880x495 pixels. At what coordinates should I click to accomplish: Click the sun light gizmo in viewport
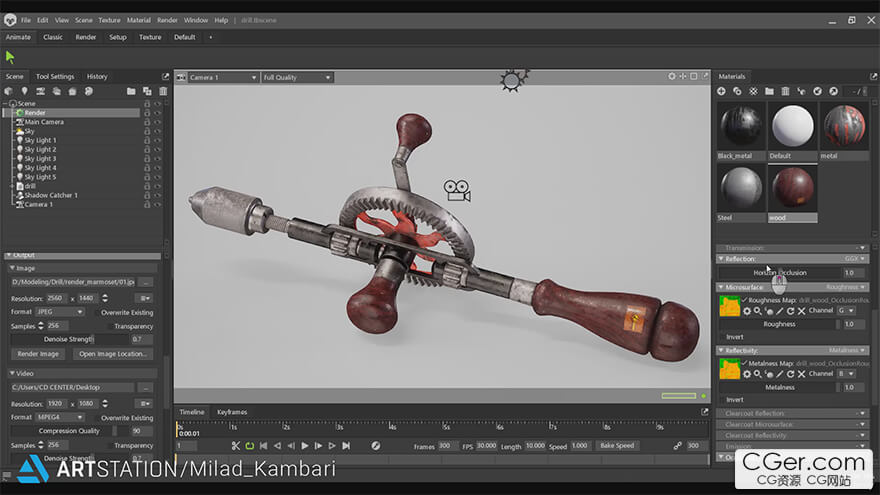coord(512,81)
